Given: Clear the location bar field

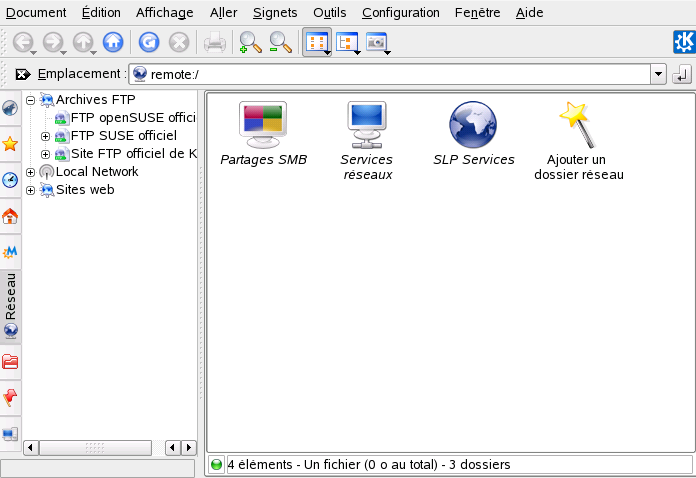Looking at the screenshot, I should click(23, 74).
